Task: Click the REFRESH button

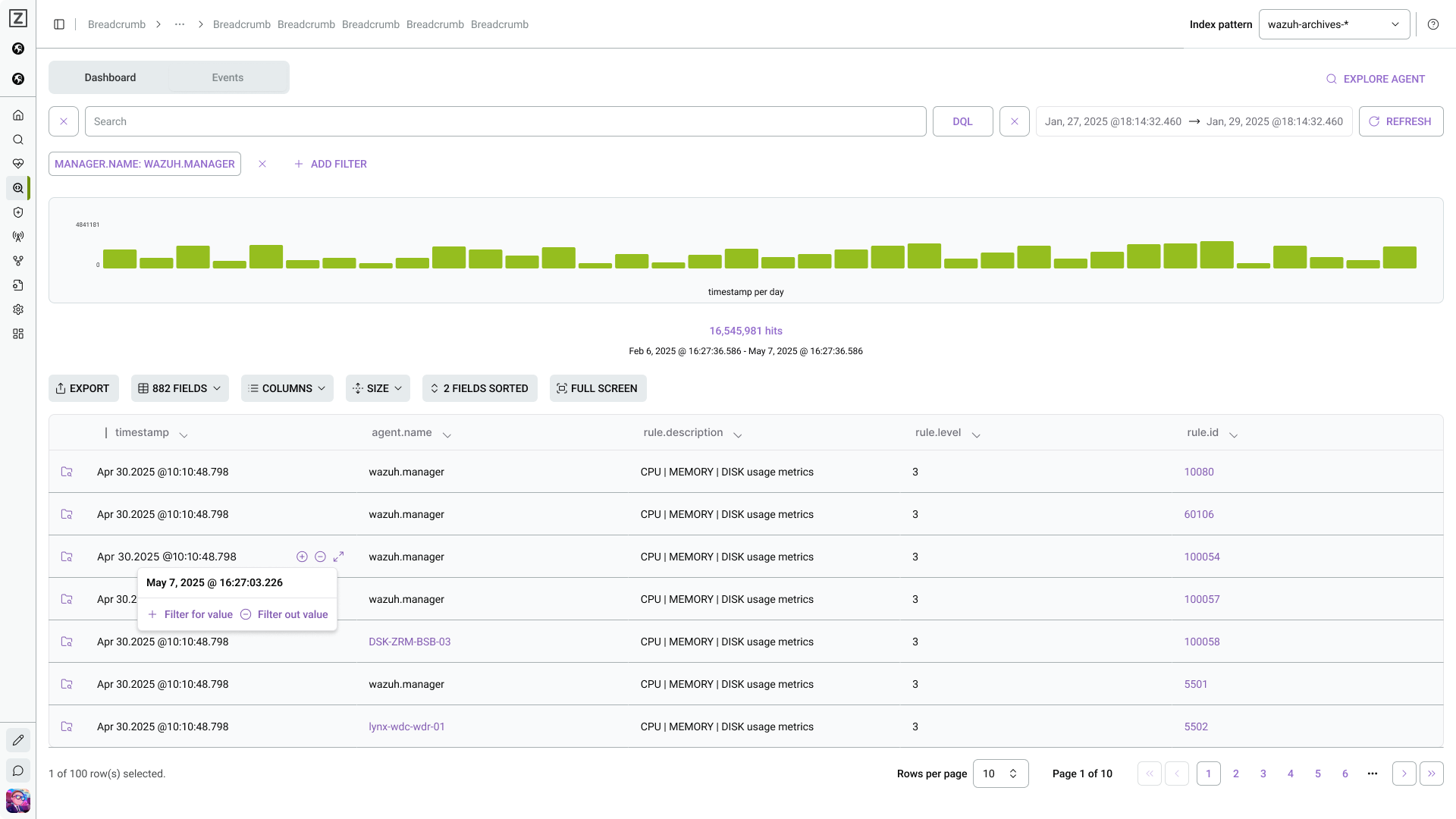Action: pyautogui.click(x=1401, y=121)
